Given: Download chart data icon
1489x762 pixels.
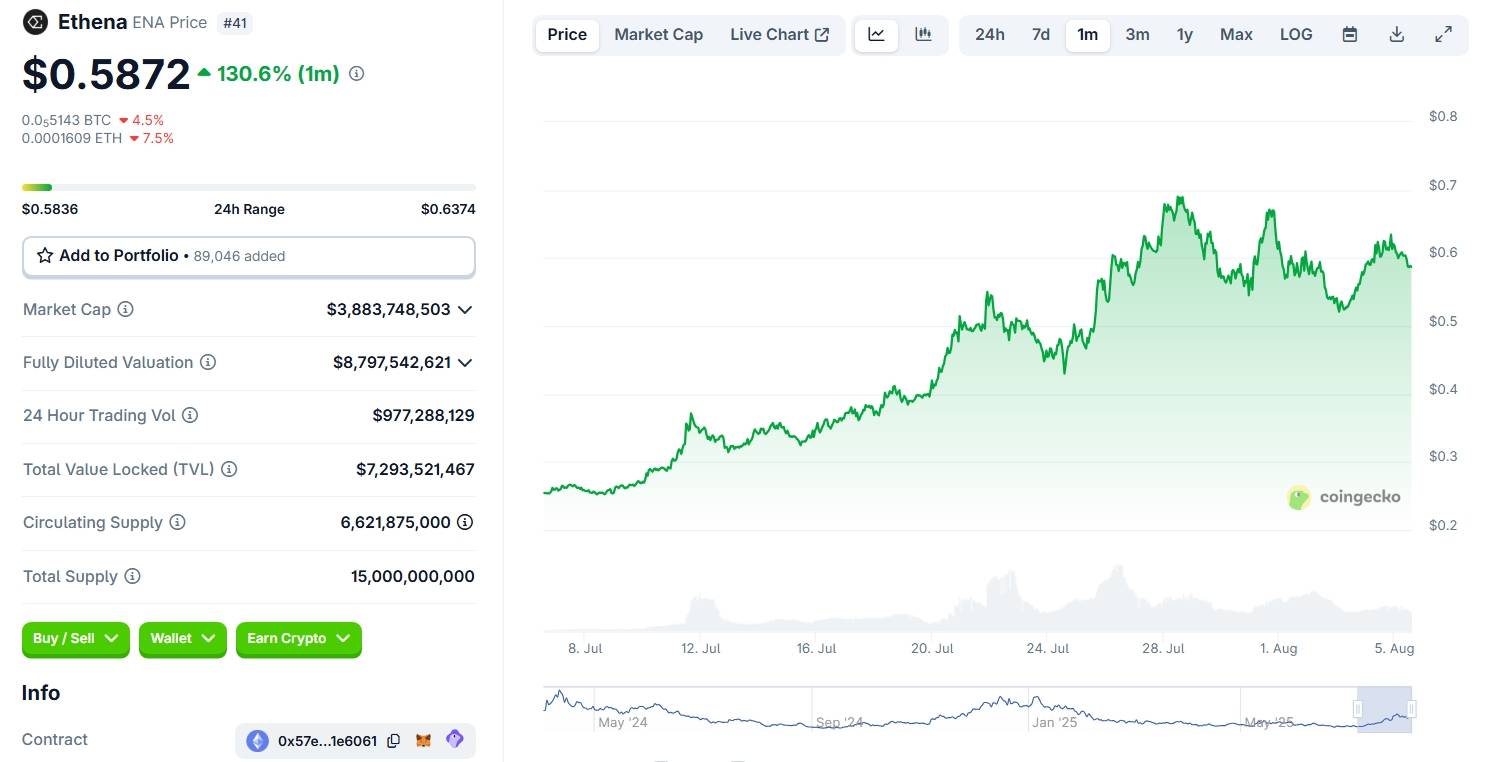Looking at the screenshot, I should click(1397, 35).
